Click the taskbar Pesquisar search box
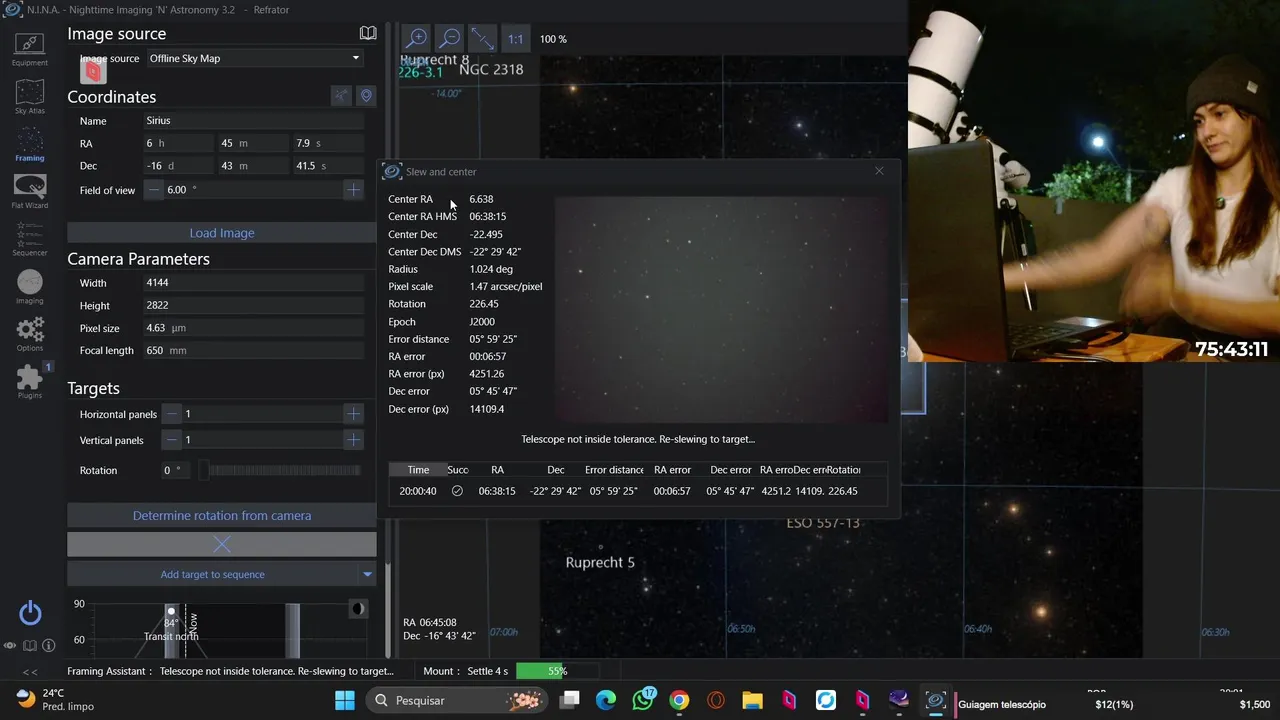1280x720 pixels. 457,700
